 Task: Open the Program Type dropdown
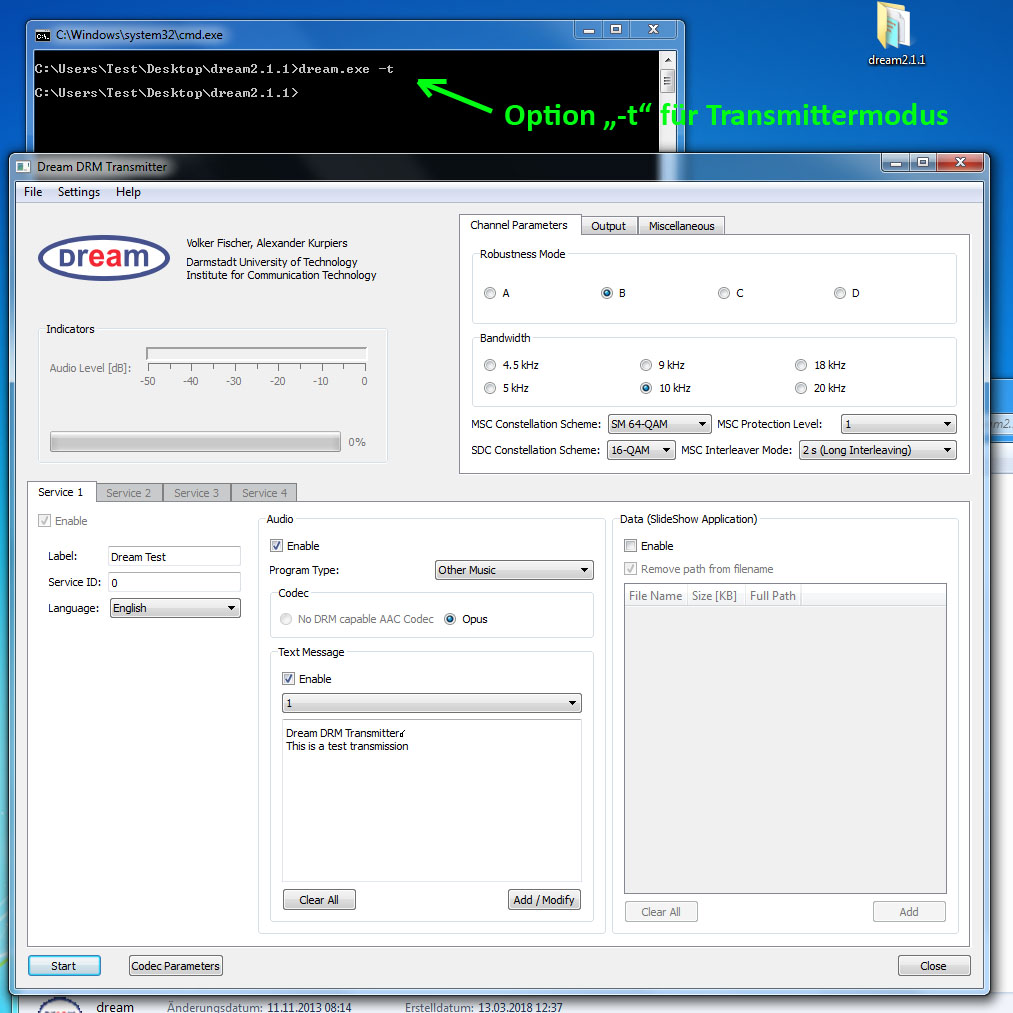click(514, 570)
